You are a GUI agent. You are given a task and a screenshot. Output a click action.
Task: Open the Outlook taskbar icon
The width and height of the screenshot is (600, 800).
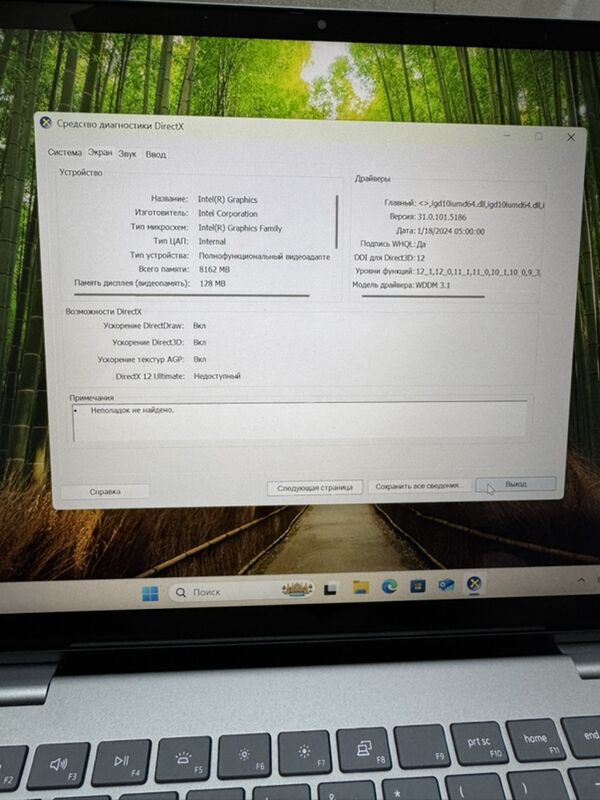pyautogui.click(x=446, y=585)
